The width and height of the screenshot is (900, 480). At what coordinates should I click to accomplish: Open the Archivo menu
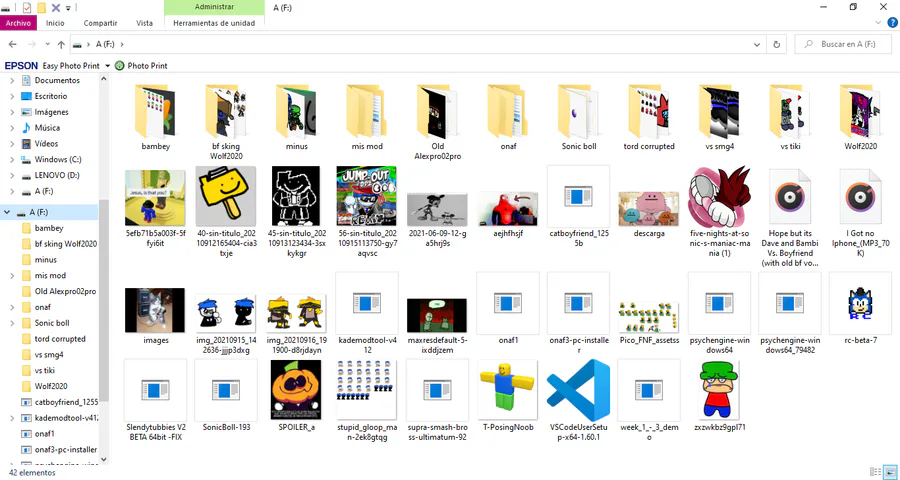[18, 23]
